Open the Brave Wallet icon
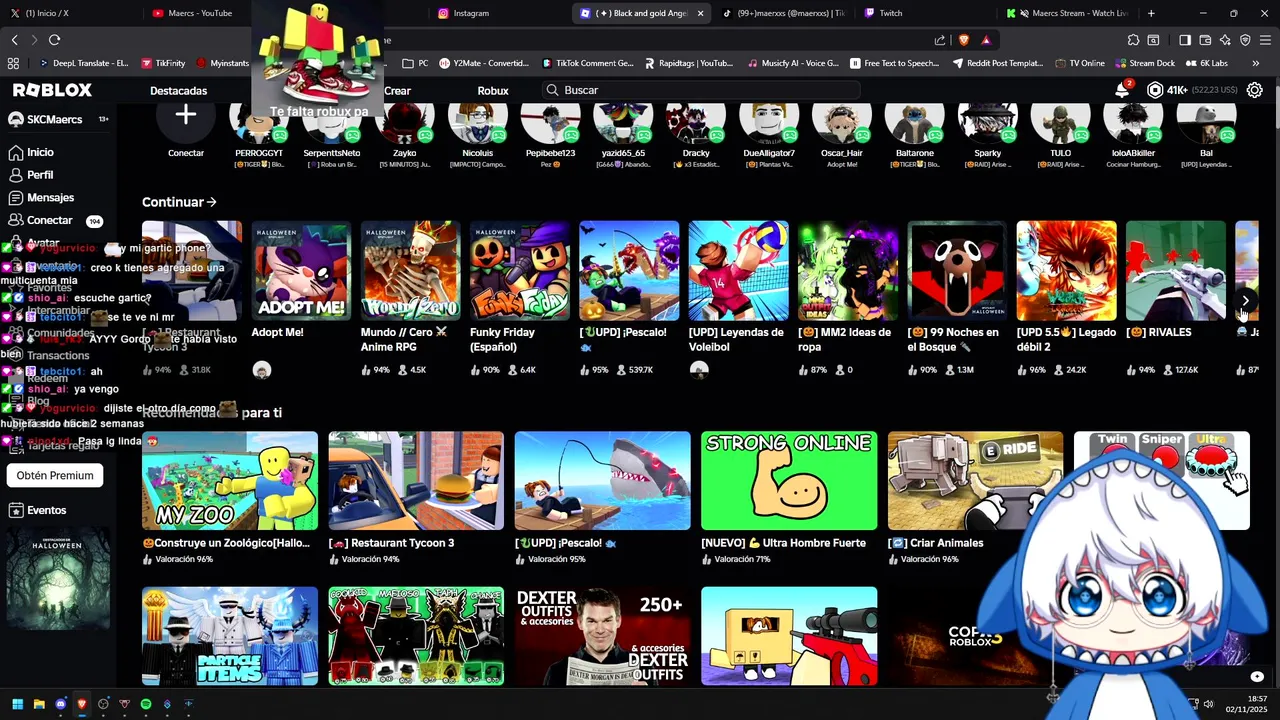This screenshot has height=720, width=1280. click(1205, 40)
